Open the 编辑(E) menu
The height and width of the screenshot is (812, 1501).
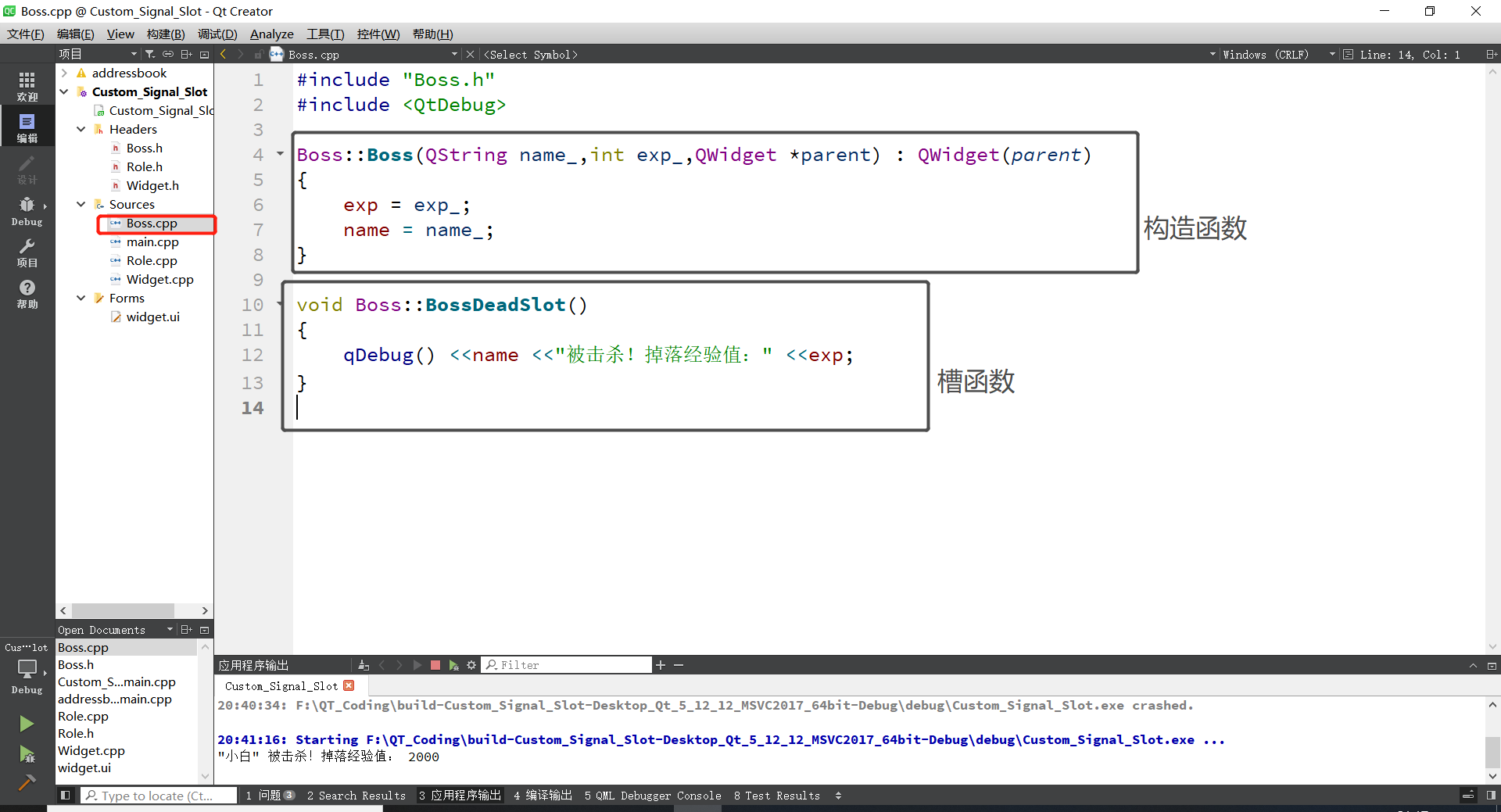tap(76, 34)
